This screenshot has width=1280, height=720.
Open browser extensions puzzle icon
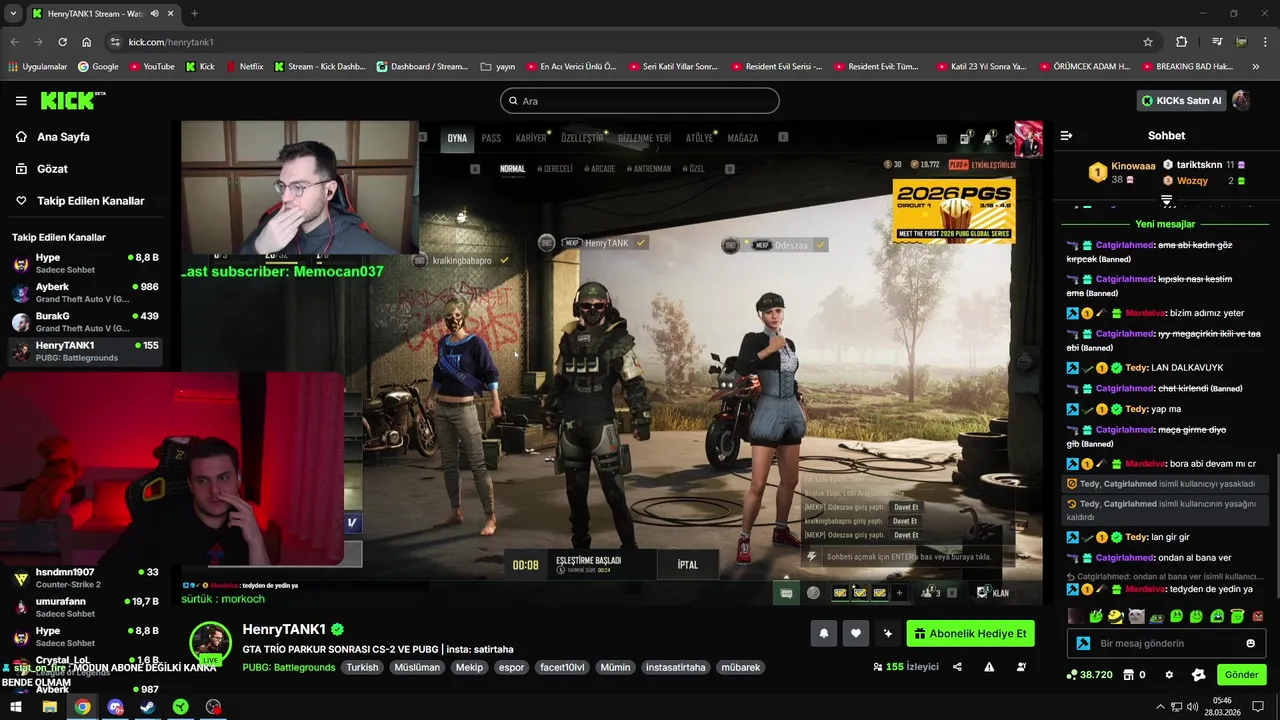(x=1181, y=42)
